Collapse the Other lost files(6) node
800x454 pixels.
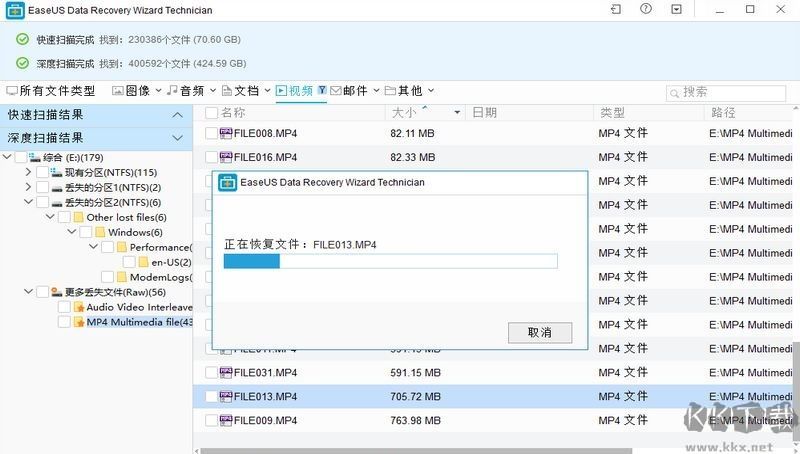click(50, 216)
